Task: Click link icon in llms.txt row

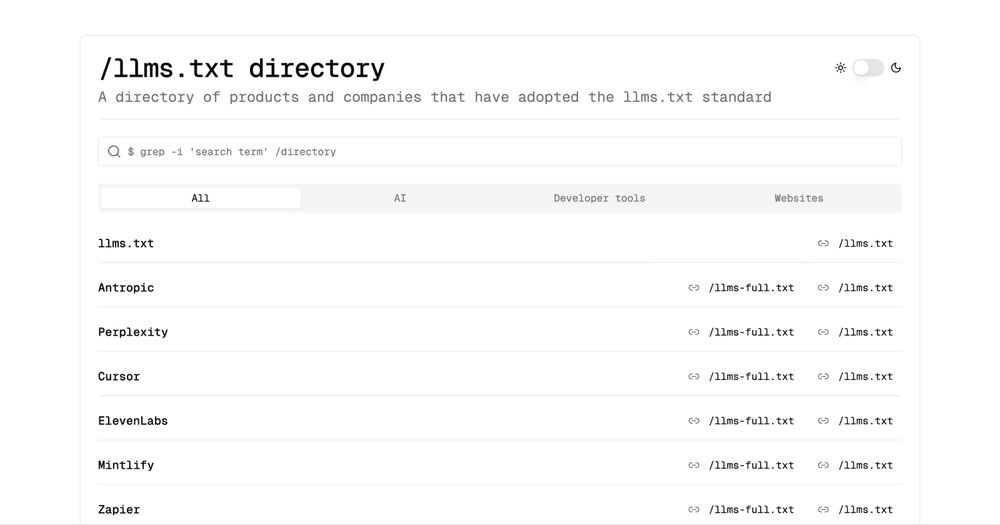Action: point(823,243)
